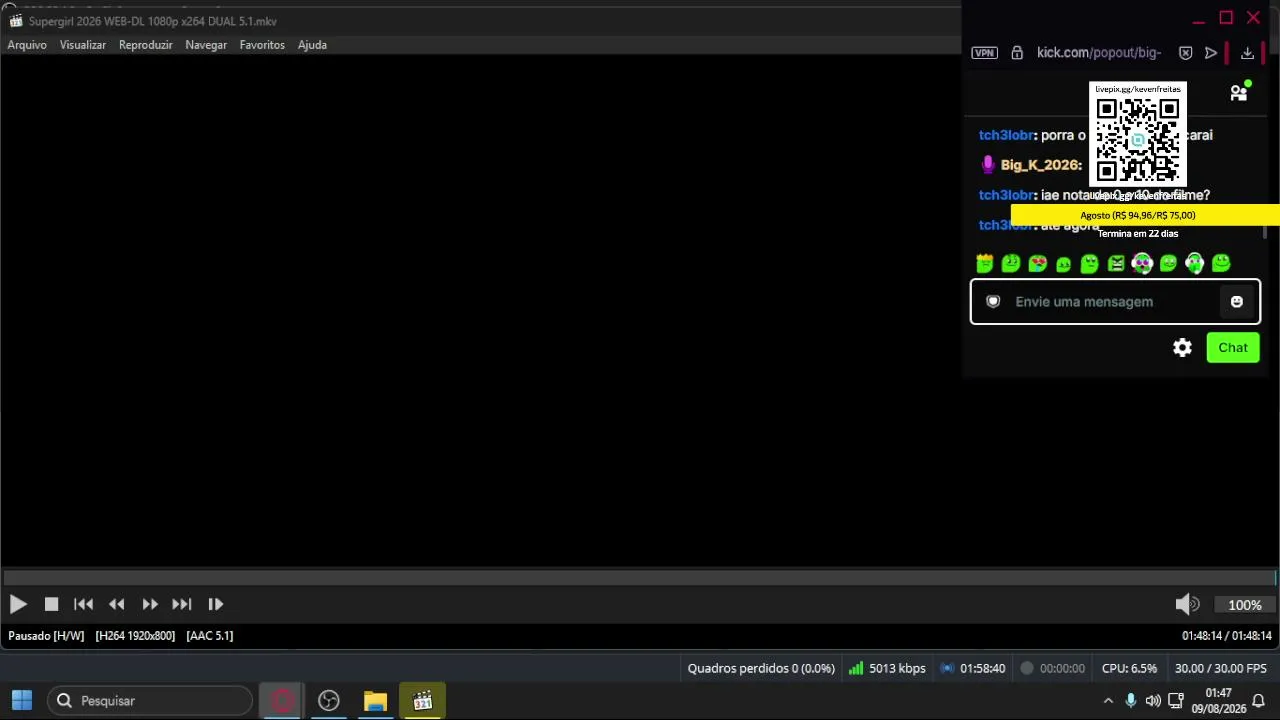Open the Navegar menu
The height and width of the screenshot is (720, 1280).
click(x=206, y=45)
